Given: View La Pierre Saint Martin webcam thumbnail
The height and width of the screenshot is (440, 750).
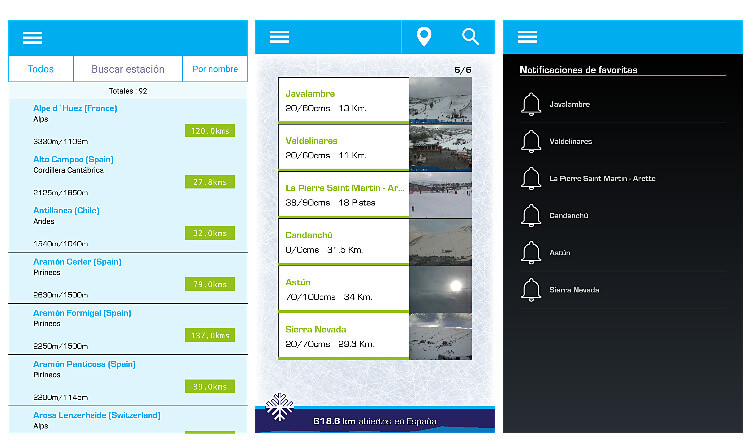Looking at the screenshot, I should (441, 195).
